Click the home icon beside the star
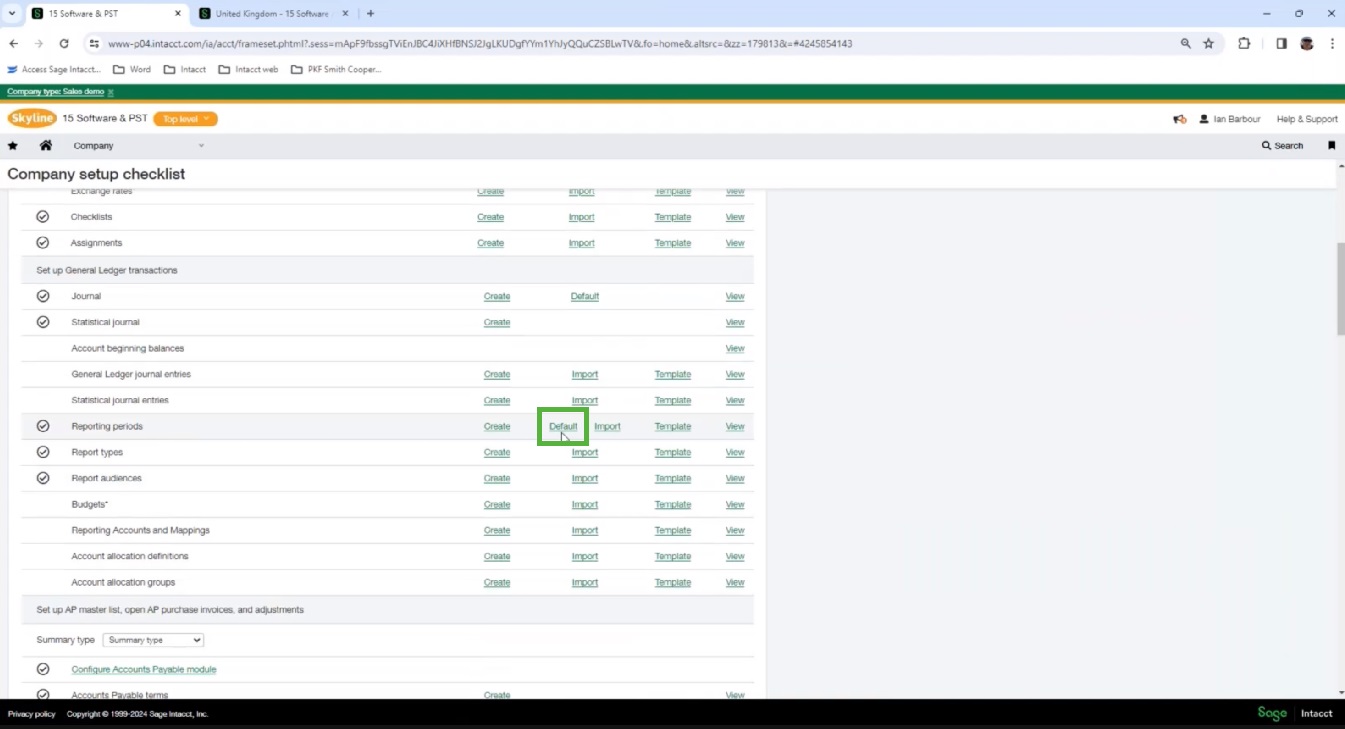Screen dimensions: 1345x729 (x=44, y=145)
